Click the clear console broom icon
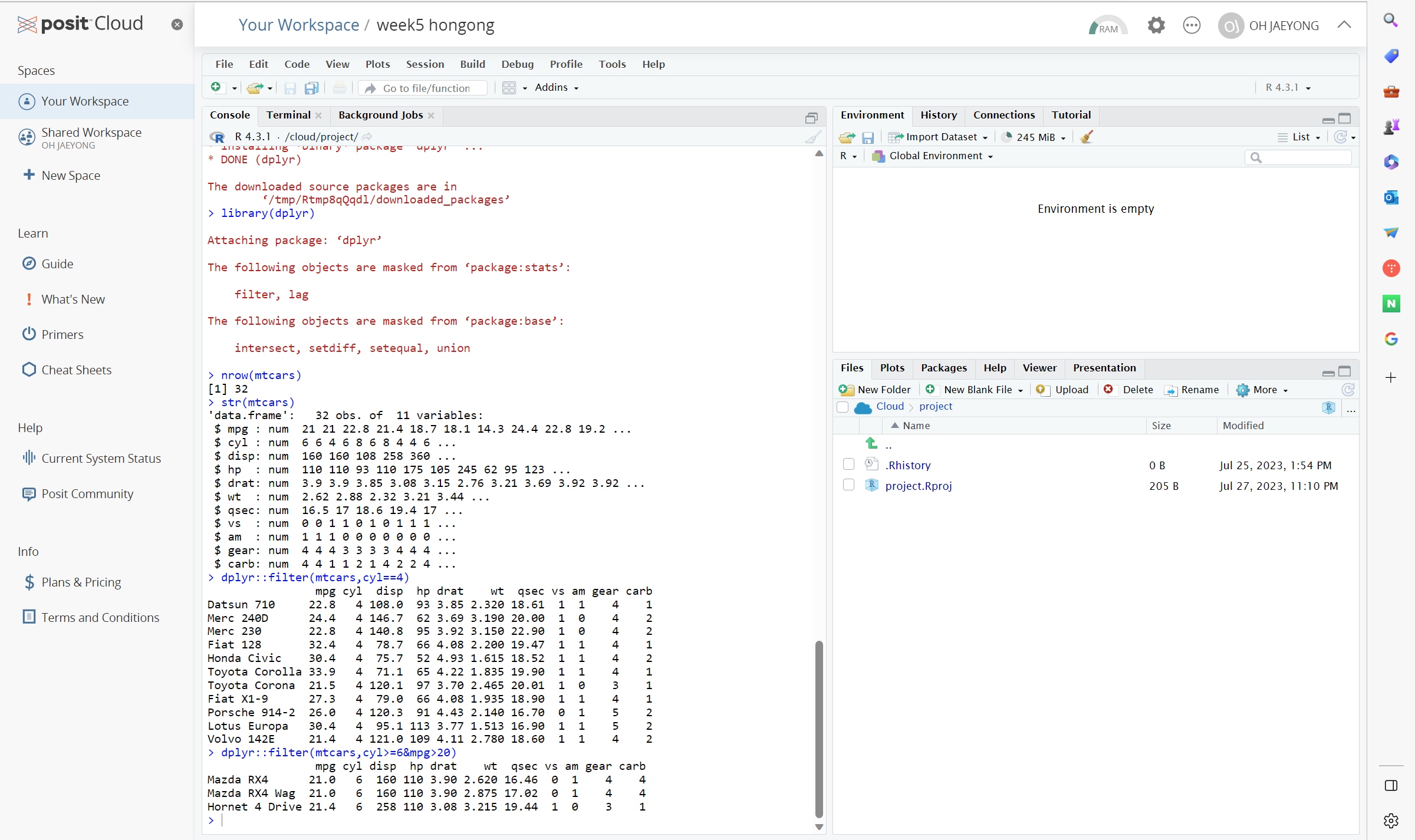This screenshot has height=840, width=1415. [x=813, y=137]
